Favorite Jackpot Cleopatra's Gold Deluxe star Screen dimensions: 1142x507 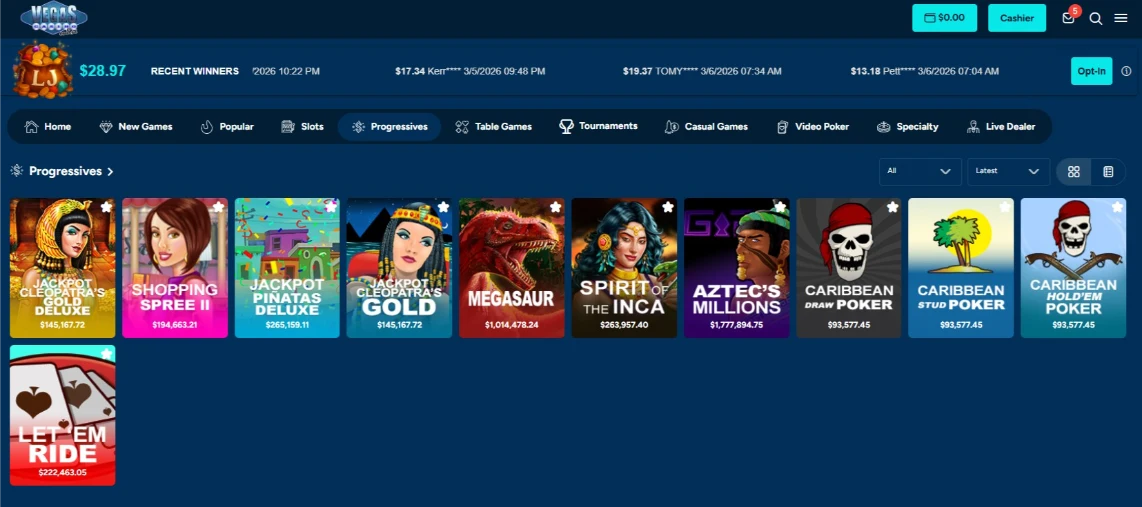coord(106,208)
